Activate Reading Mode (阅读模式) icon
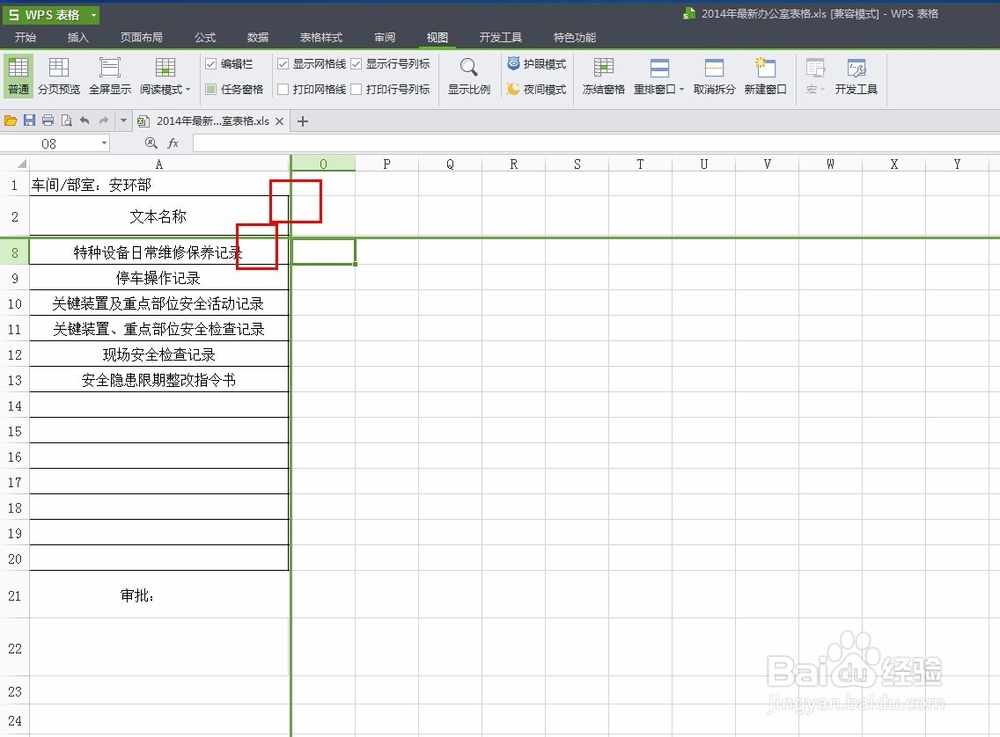The width and height of the screenshot is (1000, 737). [165, 68]
